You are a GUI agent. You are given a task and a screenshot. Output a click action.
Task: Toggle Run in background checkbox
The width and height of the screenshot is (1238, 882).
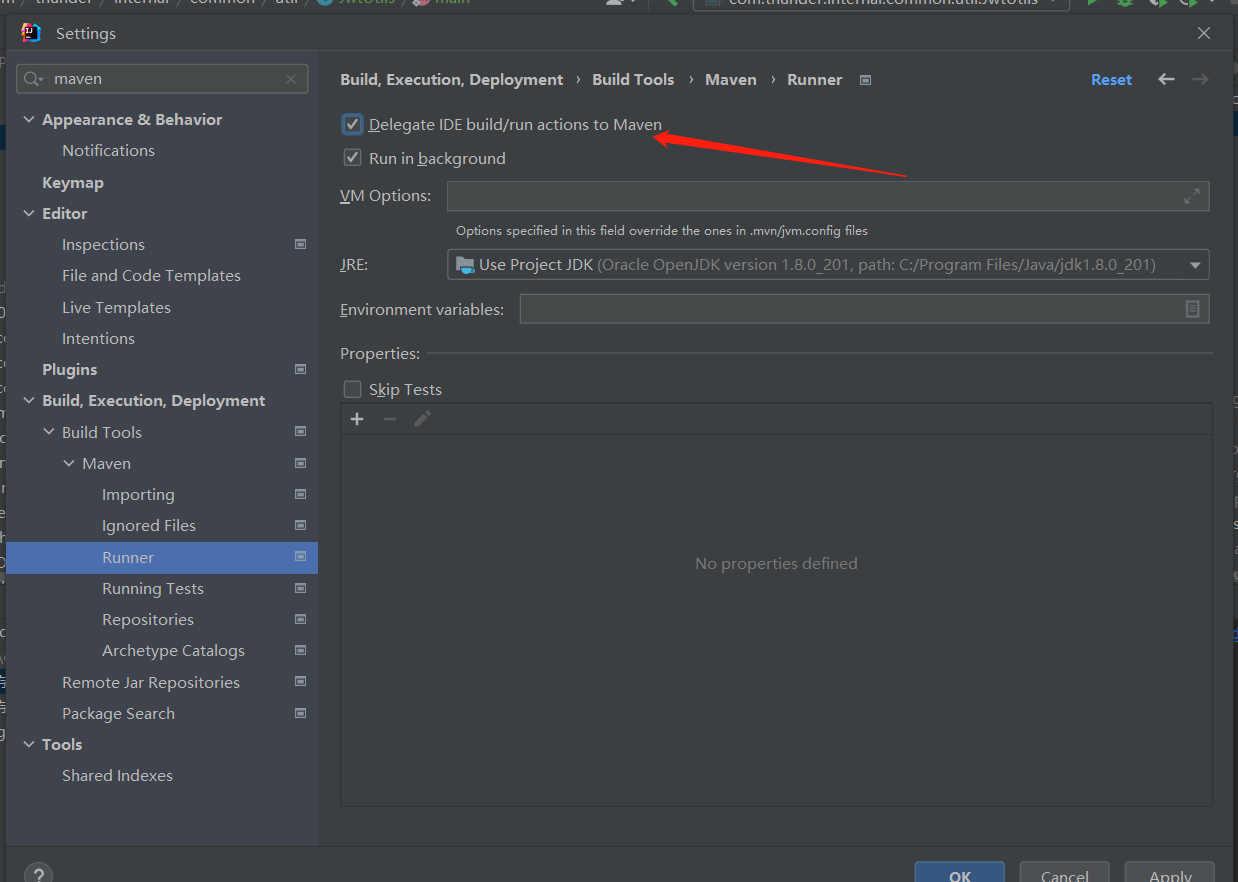point(352,158)
